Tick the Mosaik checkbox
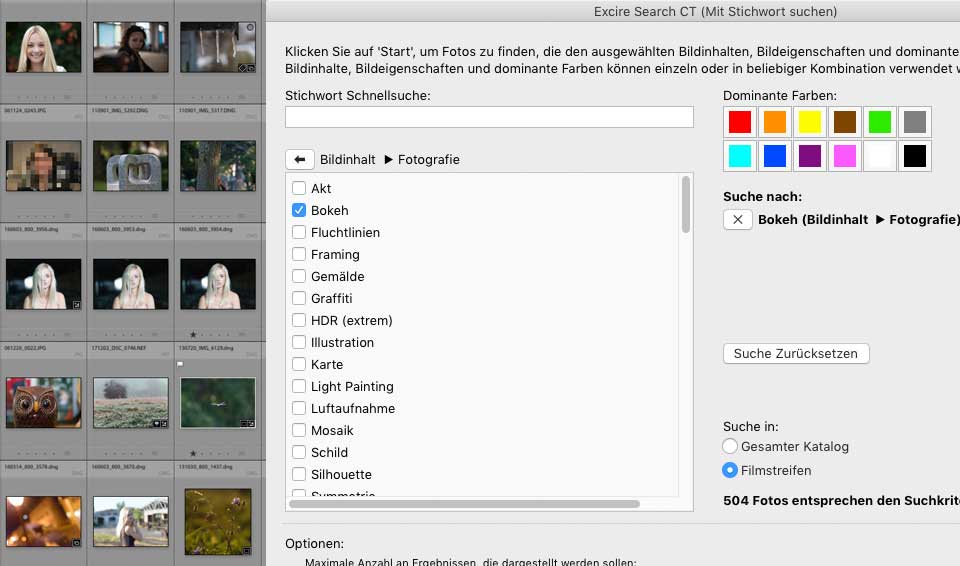Viewport: 960px width, 566px height. pyautogui.click(x=299, y=431)
